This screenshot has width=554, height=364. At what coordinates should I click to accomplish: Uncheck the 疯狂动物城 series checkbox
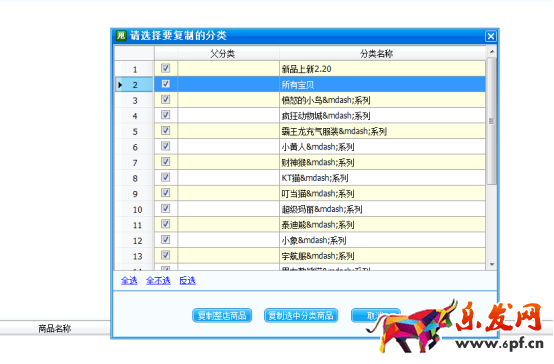click(x=165, y=115)
